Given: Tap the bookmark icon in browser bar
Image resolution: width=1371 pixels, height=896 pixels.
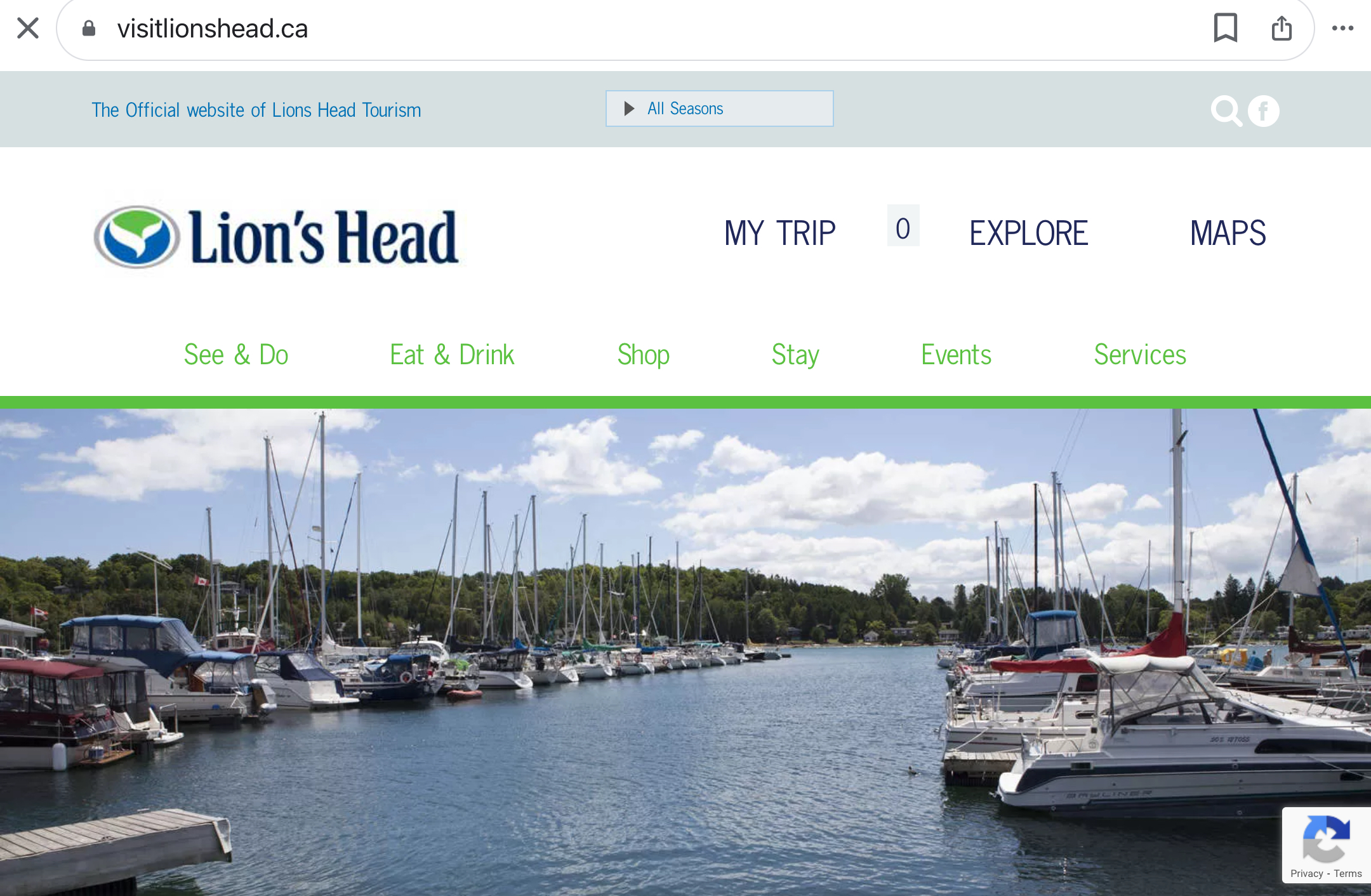Looking at the screenshot, I should pyautogui.click(x=1226, y=28).
